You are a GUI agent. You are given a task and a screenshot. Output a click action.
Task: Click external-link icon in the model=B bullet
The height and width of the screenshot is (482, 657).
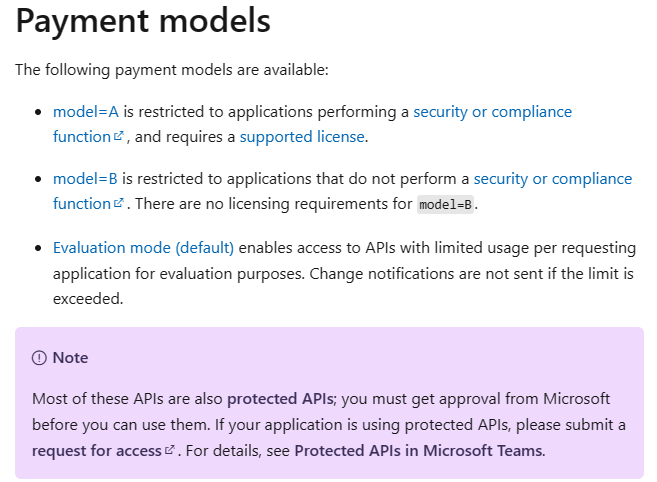tap(119, 203)
